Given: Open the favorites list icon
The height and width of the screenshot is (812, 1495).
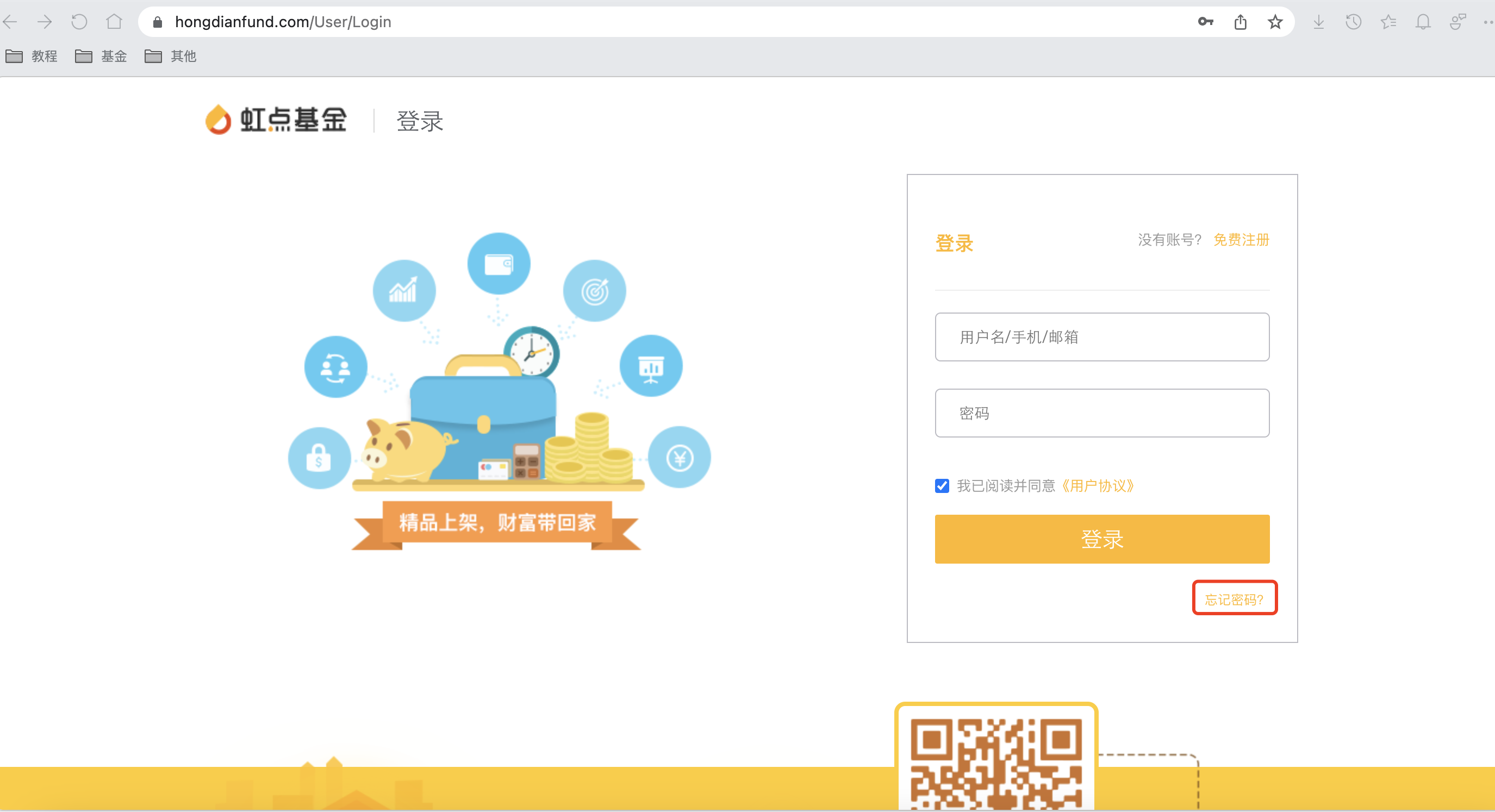Looking at the screenshot, I should click(x=1388, y=22).
